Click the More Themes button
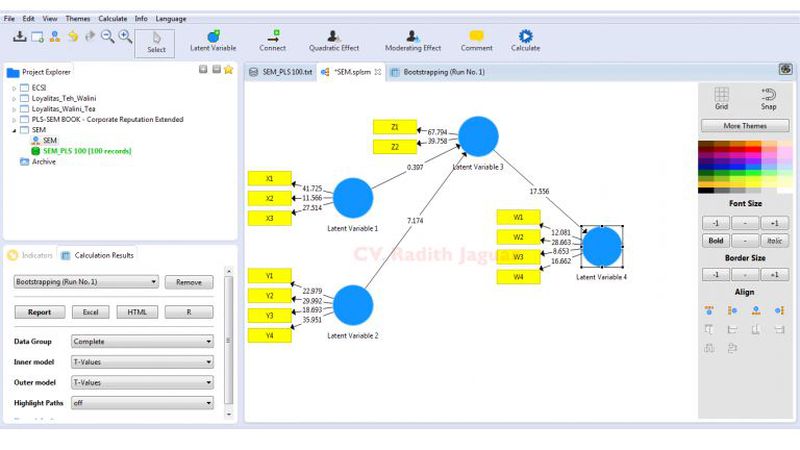 (x=745, y=126)
